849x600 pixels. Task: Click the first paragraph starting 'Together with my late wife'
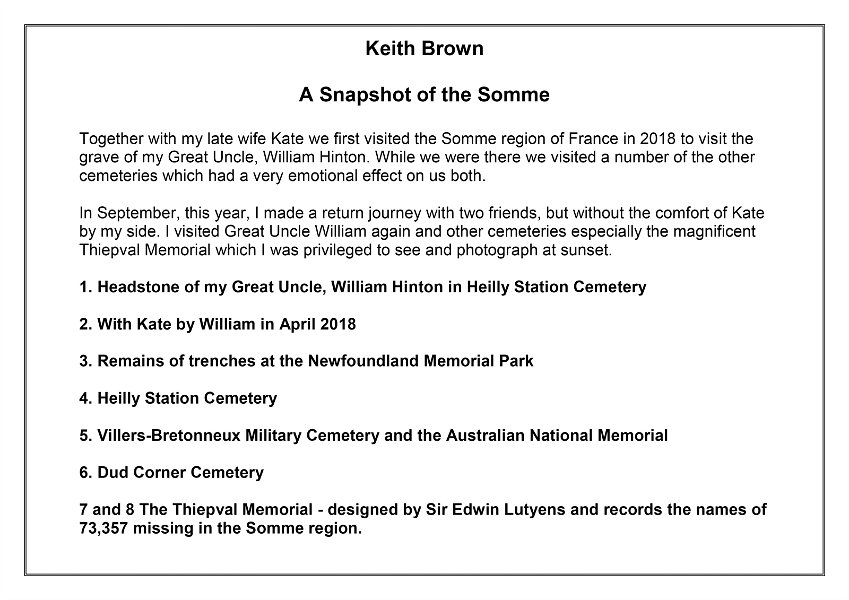tap(417, 157)
